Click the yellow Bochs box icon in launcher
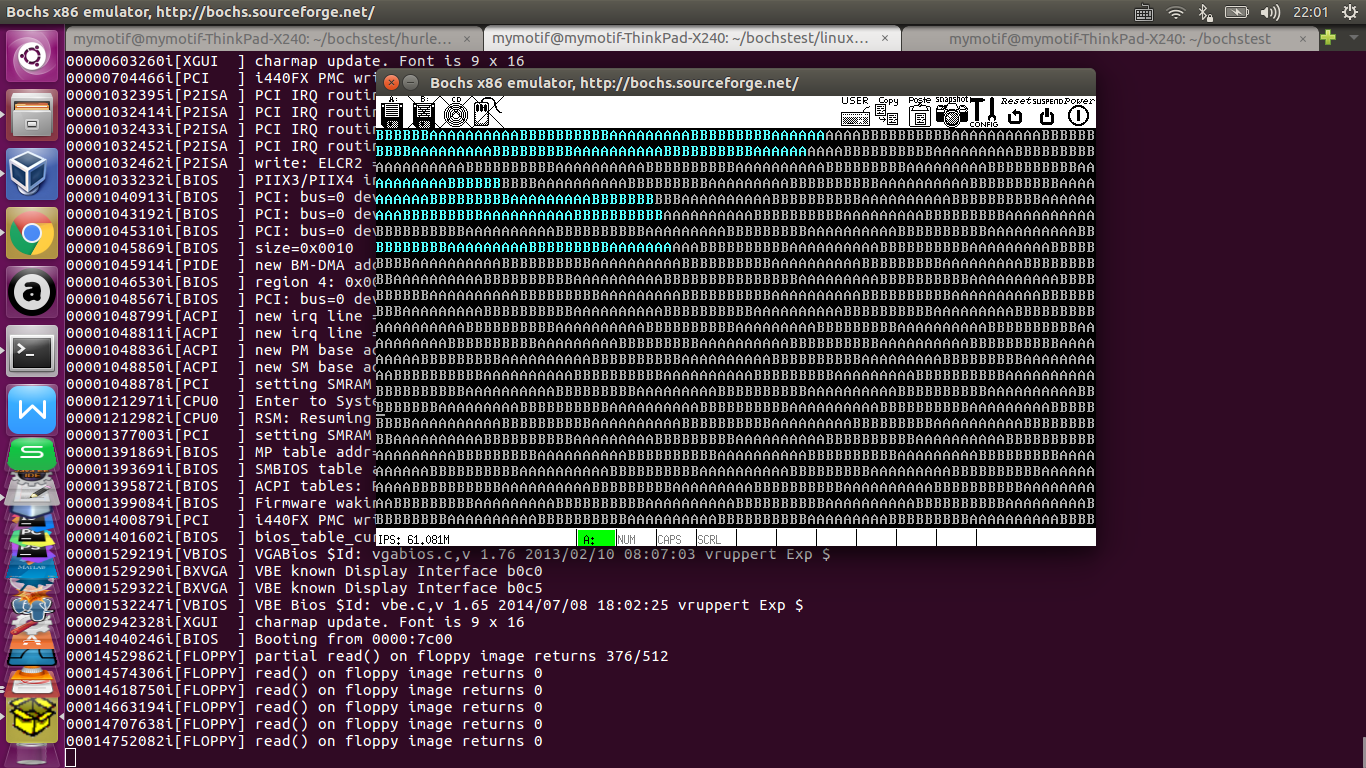 [32, 719]
